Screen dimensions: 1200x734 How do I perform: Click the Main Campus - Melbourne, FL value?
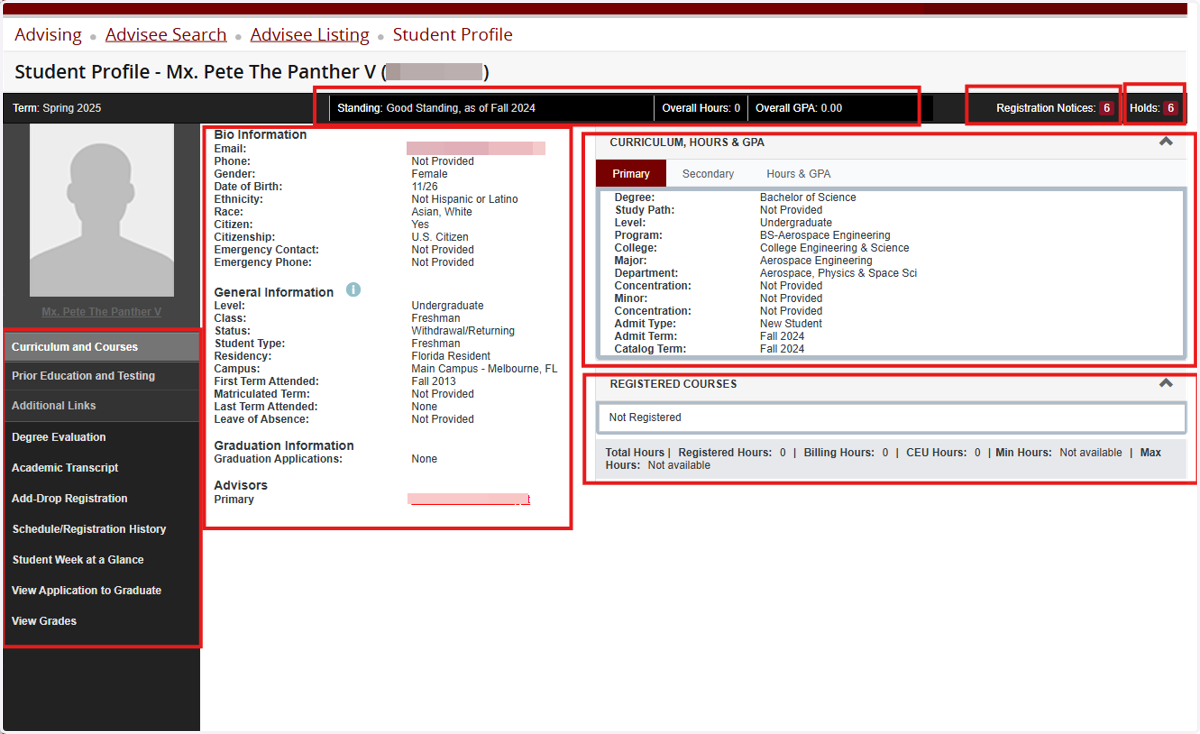[x=485, y=369]
